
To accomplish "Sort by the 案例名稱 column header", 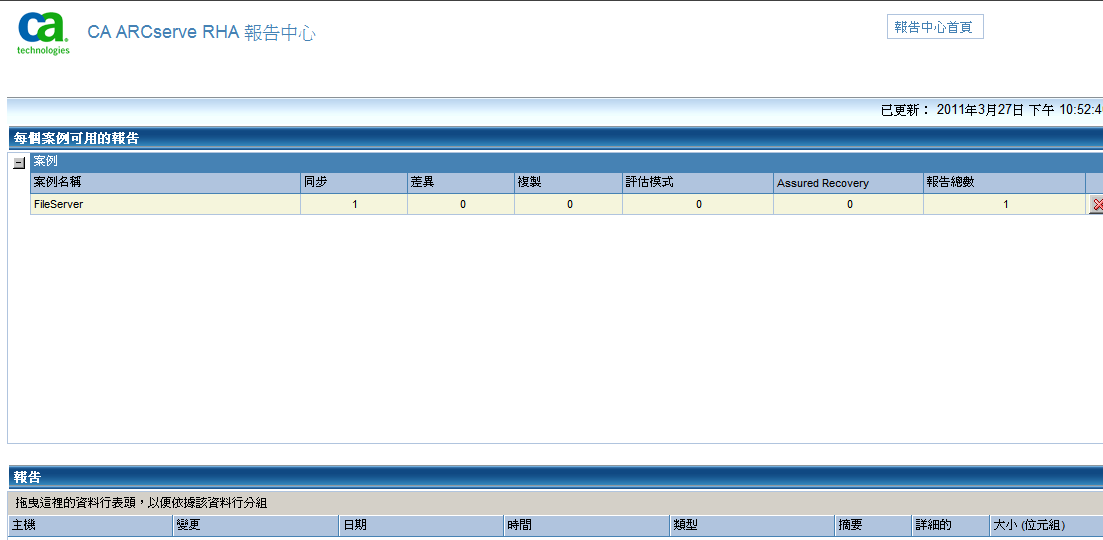I will click(165, 183).
